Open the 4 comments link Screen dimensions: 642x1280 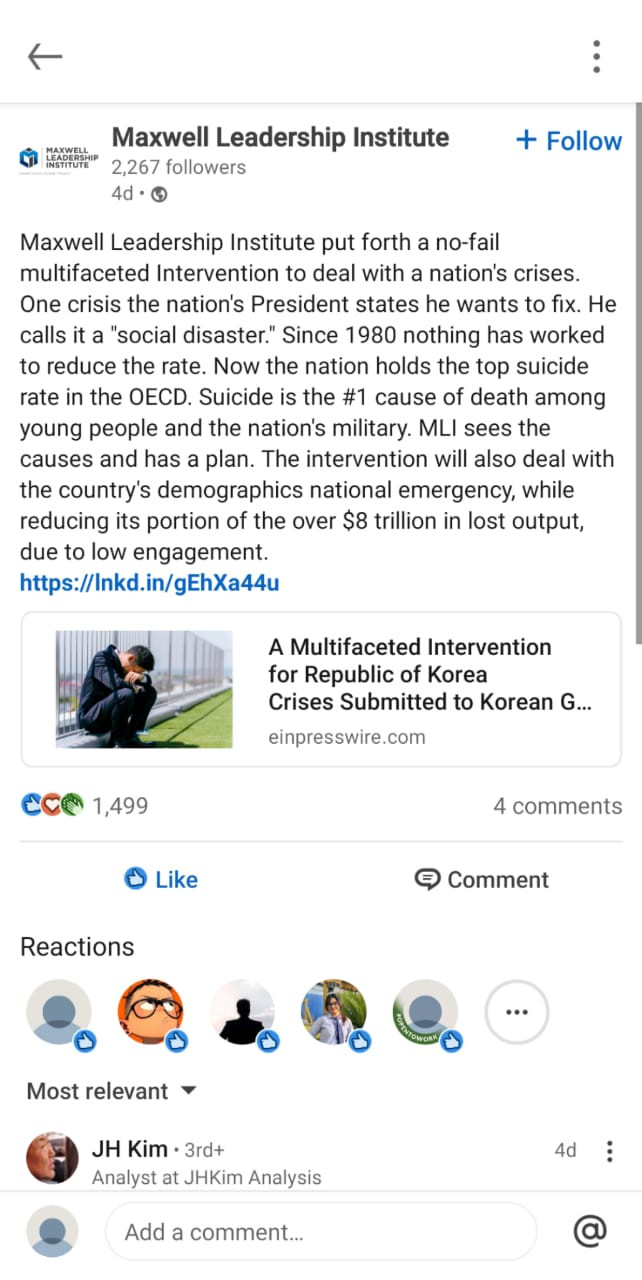[x=557, y=806]
